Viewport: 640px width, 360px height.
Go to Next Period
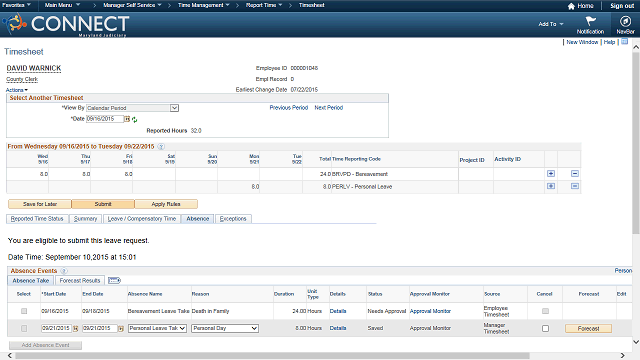(329, 108)
